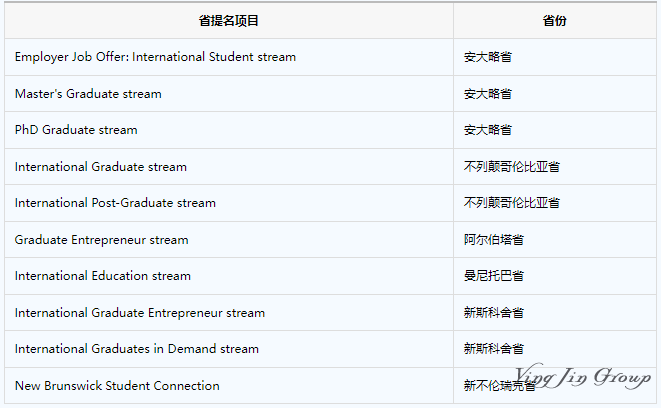The image size is (661, 408).
Task: Click the 阿尔伯塔省 province cell
Action: 555,240
